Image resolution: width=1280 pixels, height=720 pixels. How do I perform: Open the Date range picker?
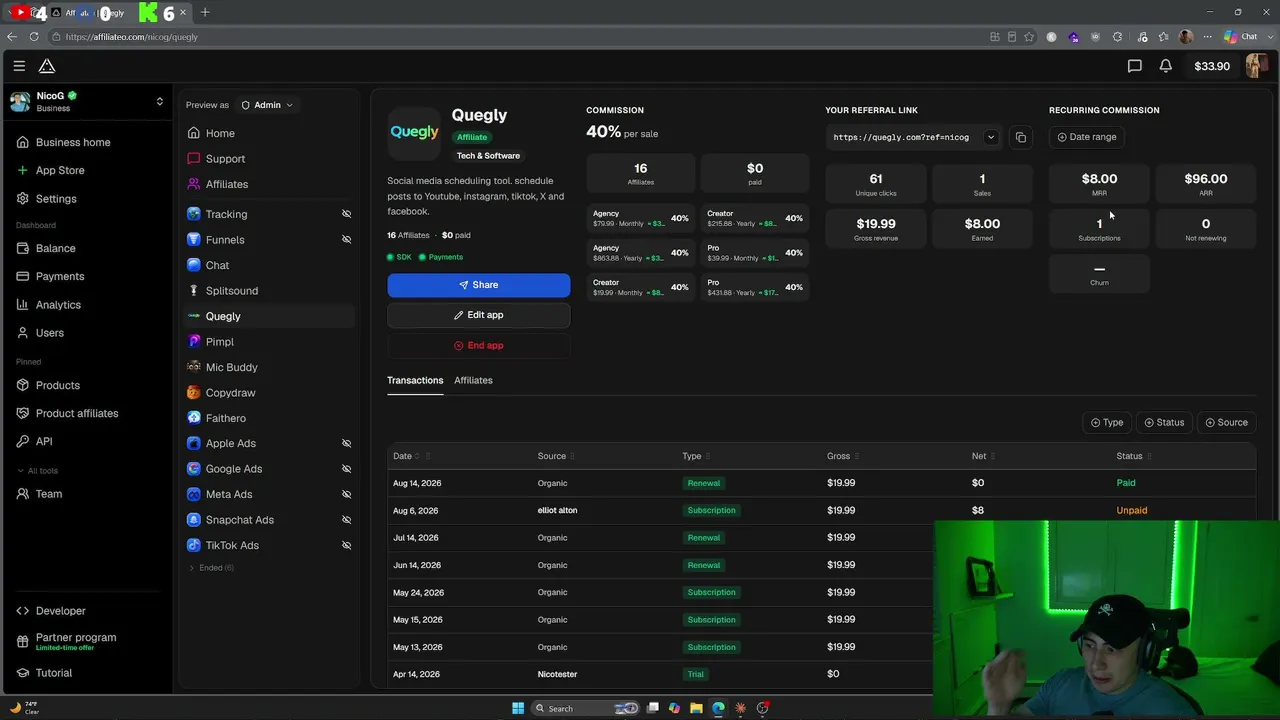click(1087, 137)
